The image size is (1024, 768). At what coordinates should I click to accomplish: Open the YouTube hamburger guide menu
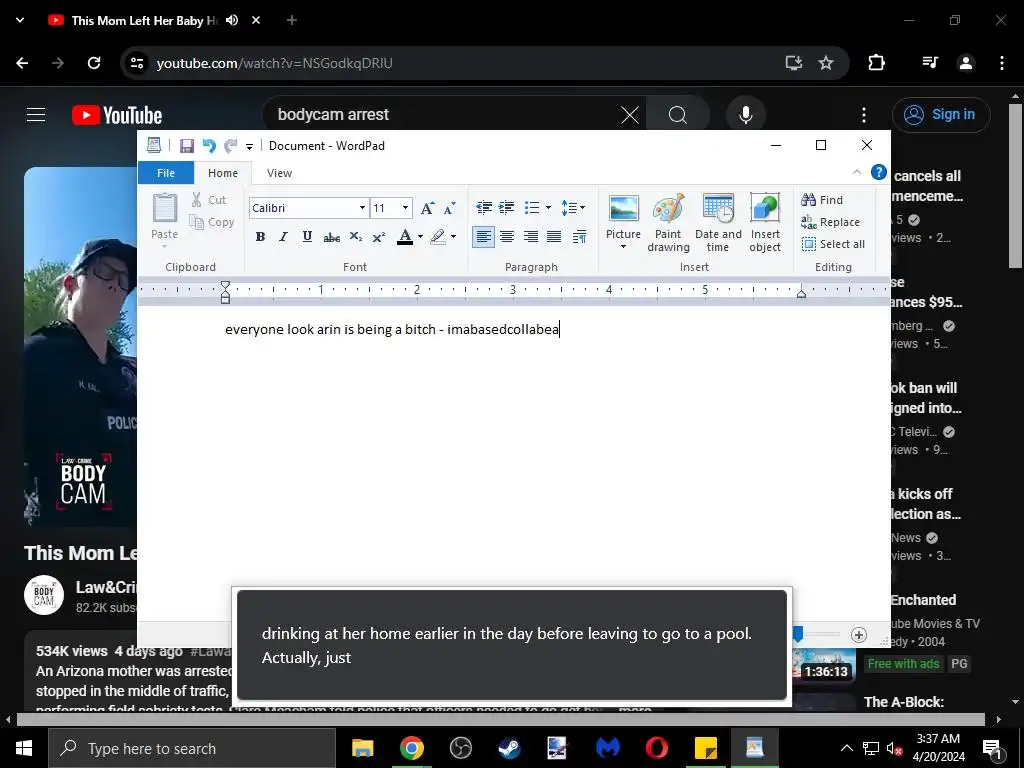tap(36, 115)
